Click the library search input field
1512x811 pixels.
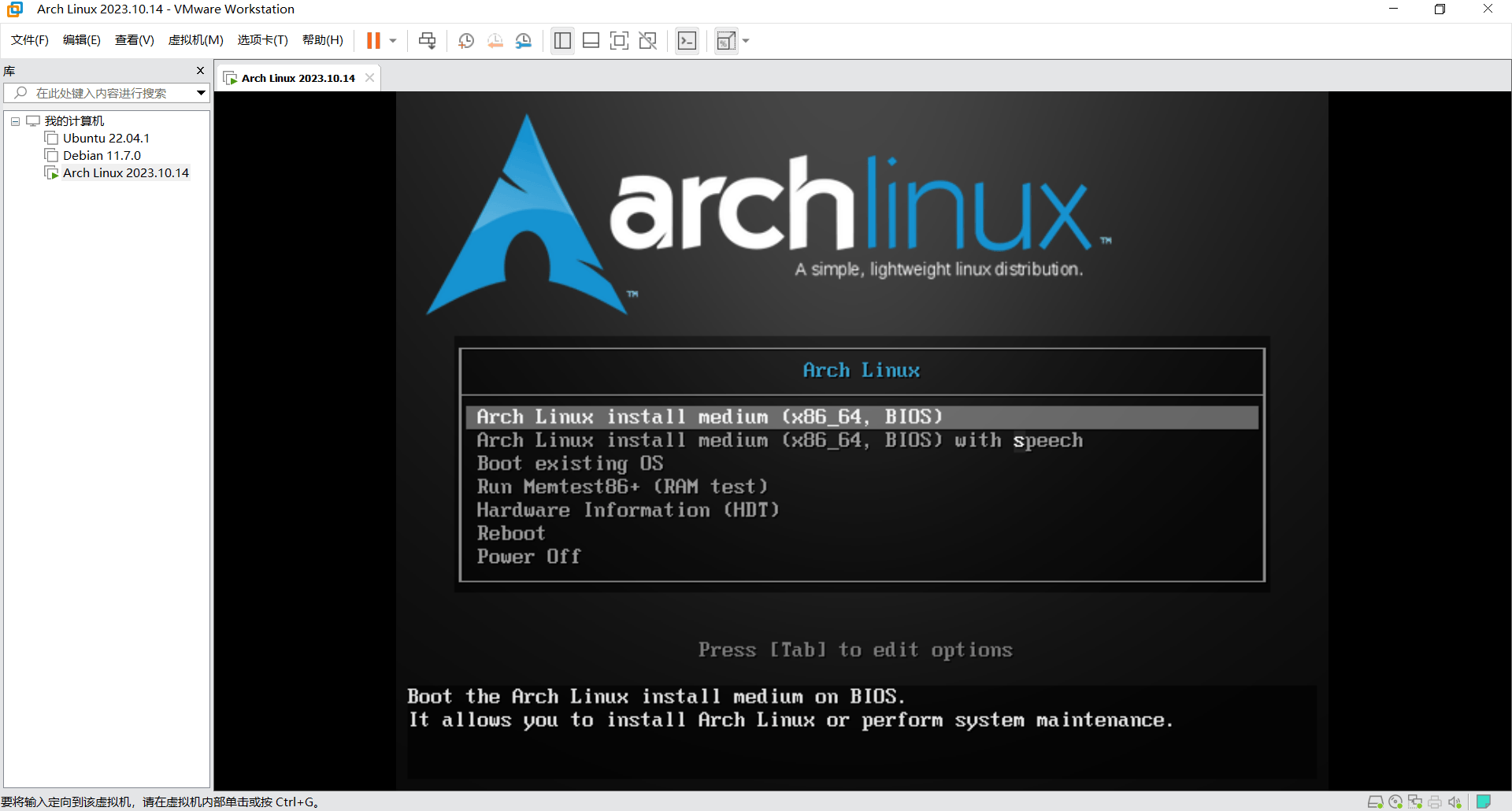[x=102, y=93]
